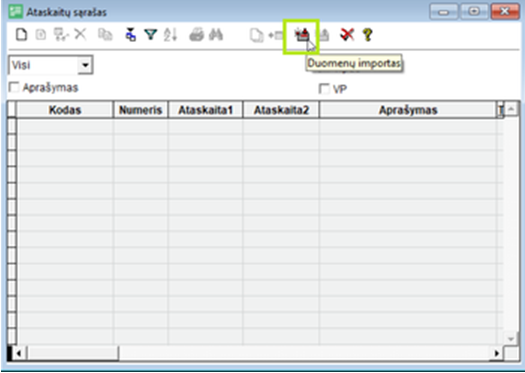The height and width of the screenshot is (373, 525).
Task: Click the grayed copy pages icon
Action: (105, 35)
